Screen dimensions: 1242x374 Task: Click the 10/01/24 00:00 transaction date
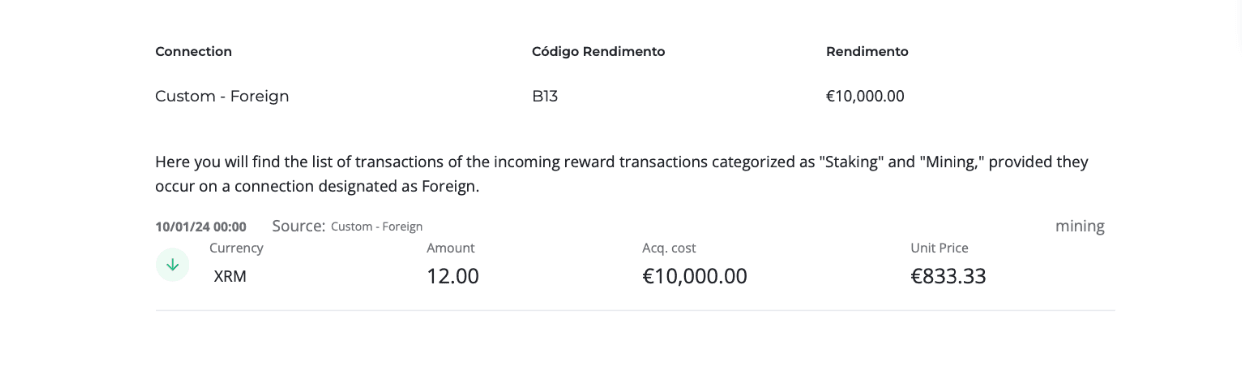tap(201, 227)
